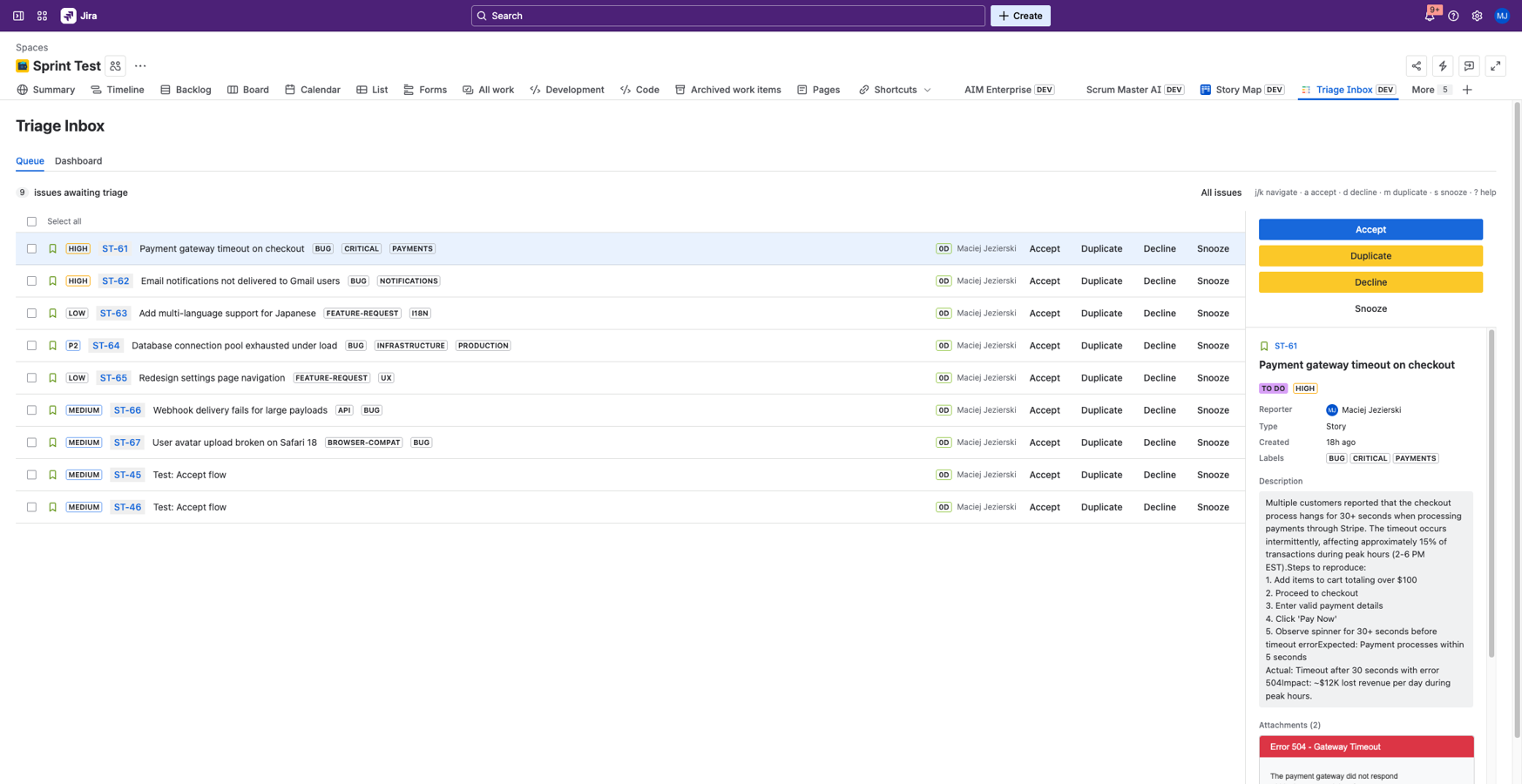
Task: Collapse the sidebar with the panel toggle
Action: click(x=17, y=15)
